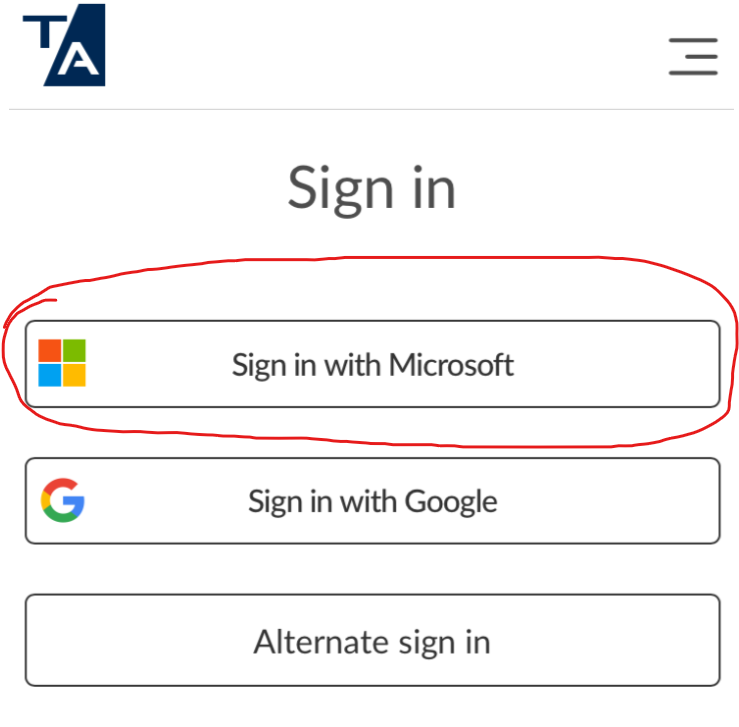
Task: Click the Google G logo
Action: [x=63, y=500]
